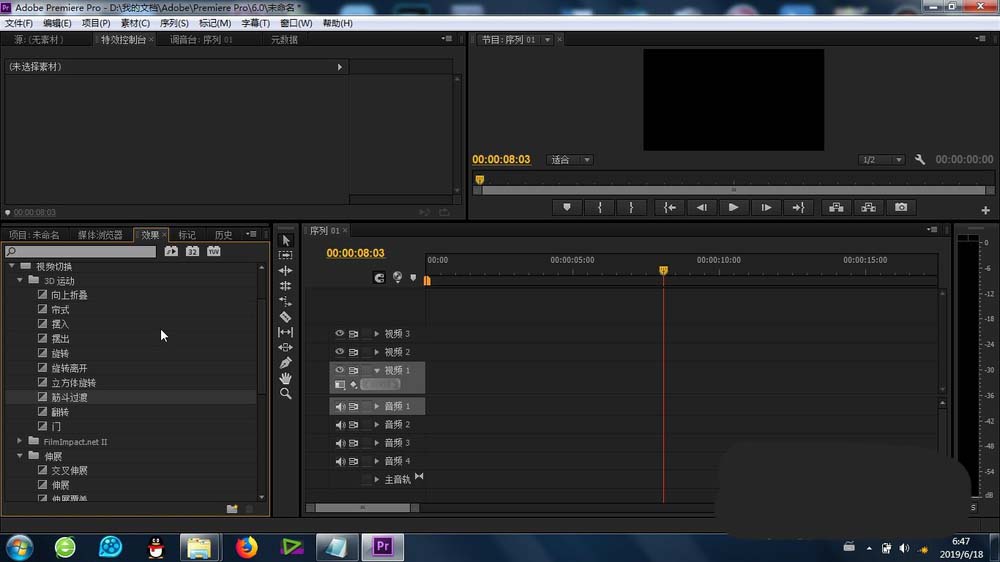Image resolution: width=1000 pixels, height=562 pixels.
Task: Create a new custom bin in Effects panel
Action: point(232,509)
